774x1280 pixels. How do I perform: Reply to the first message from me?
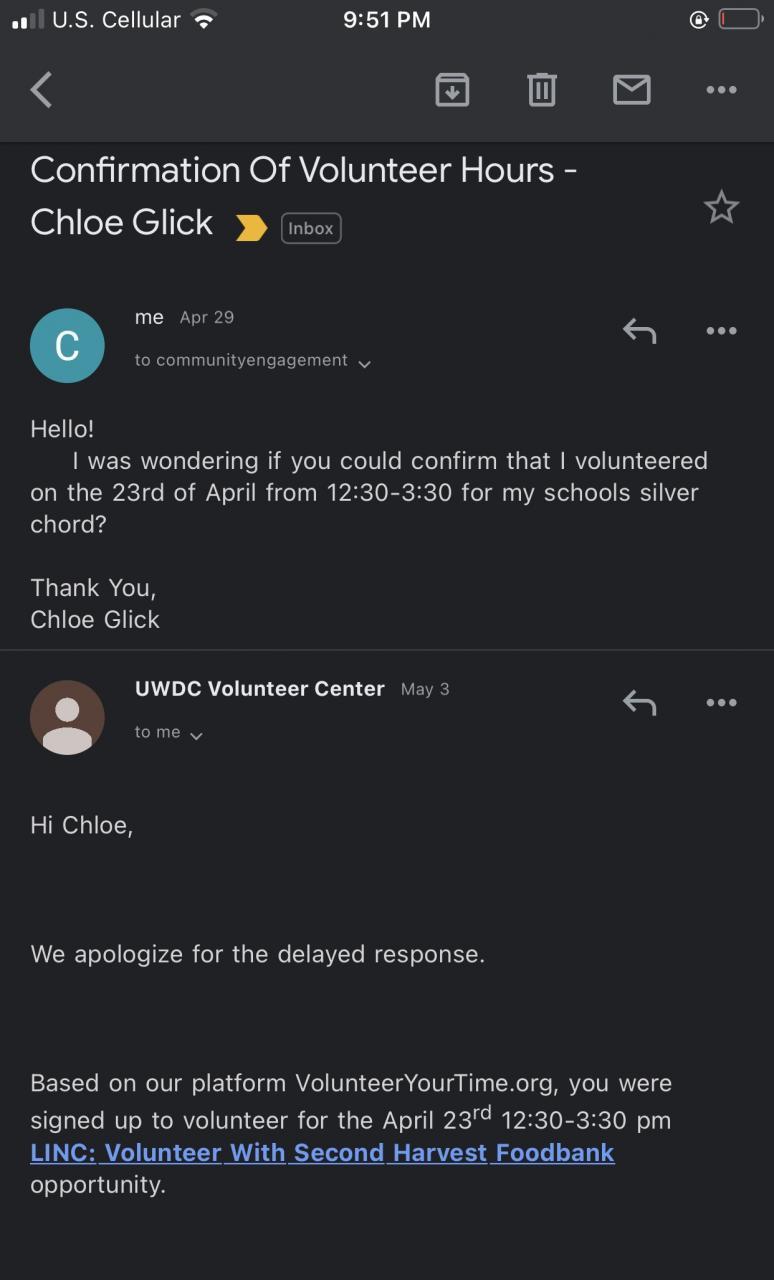pos(639,330)
